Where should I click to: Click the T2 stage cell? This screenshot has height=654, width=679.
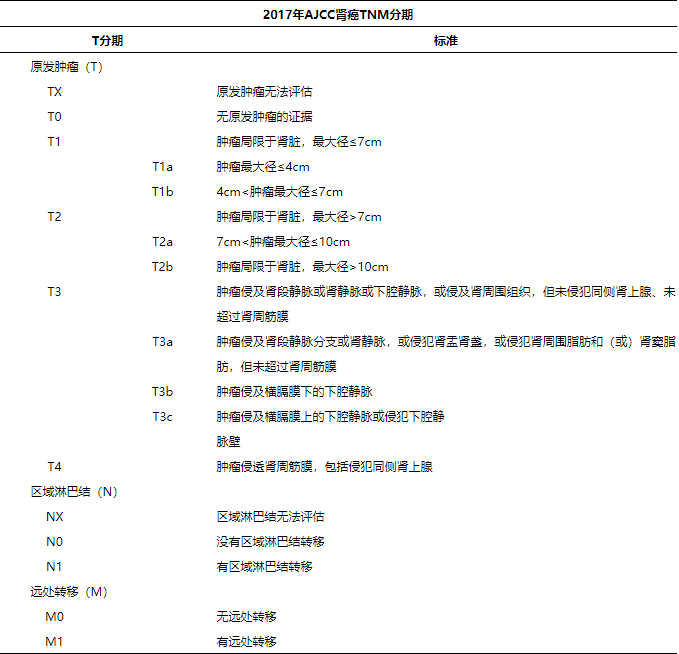coord(55,217)
